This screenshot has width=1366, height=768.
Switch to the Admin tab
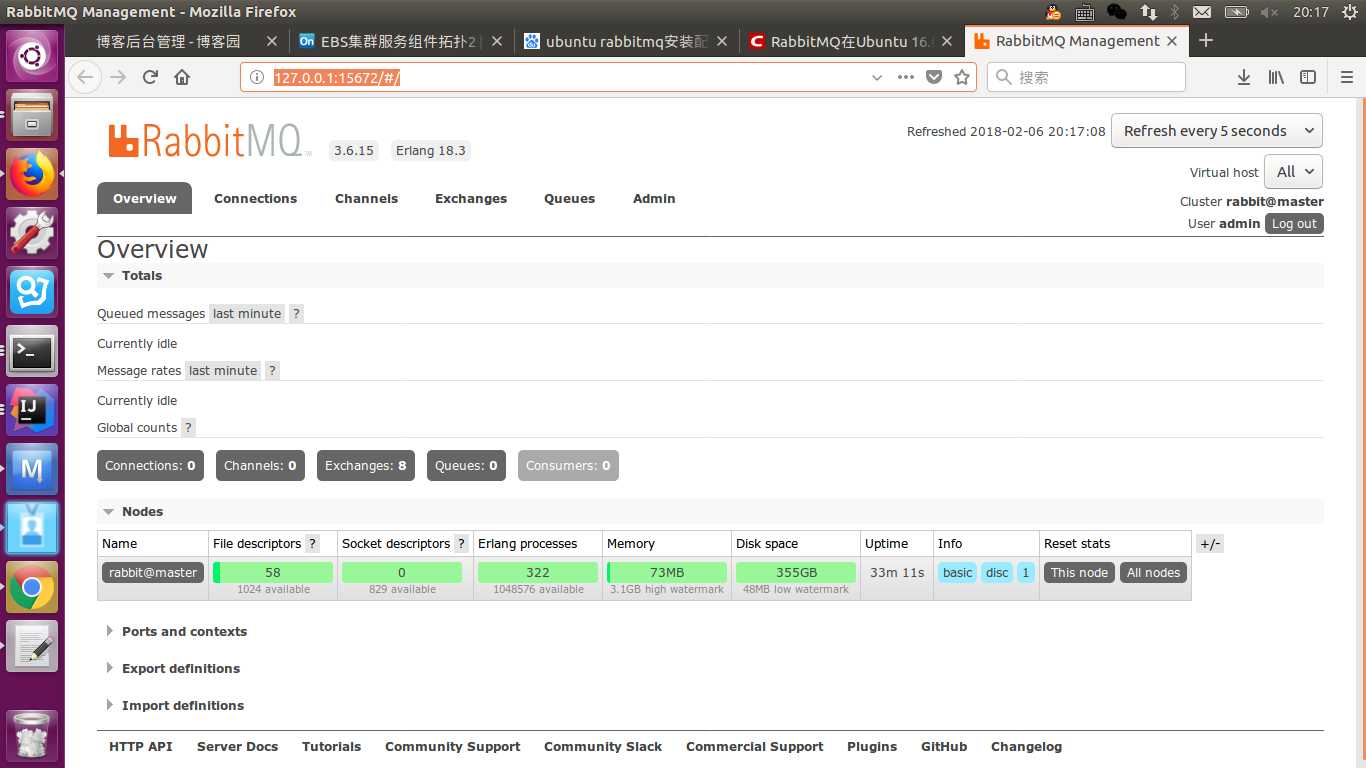(654, 198)
